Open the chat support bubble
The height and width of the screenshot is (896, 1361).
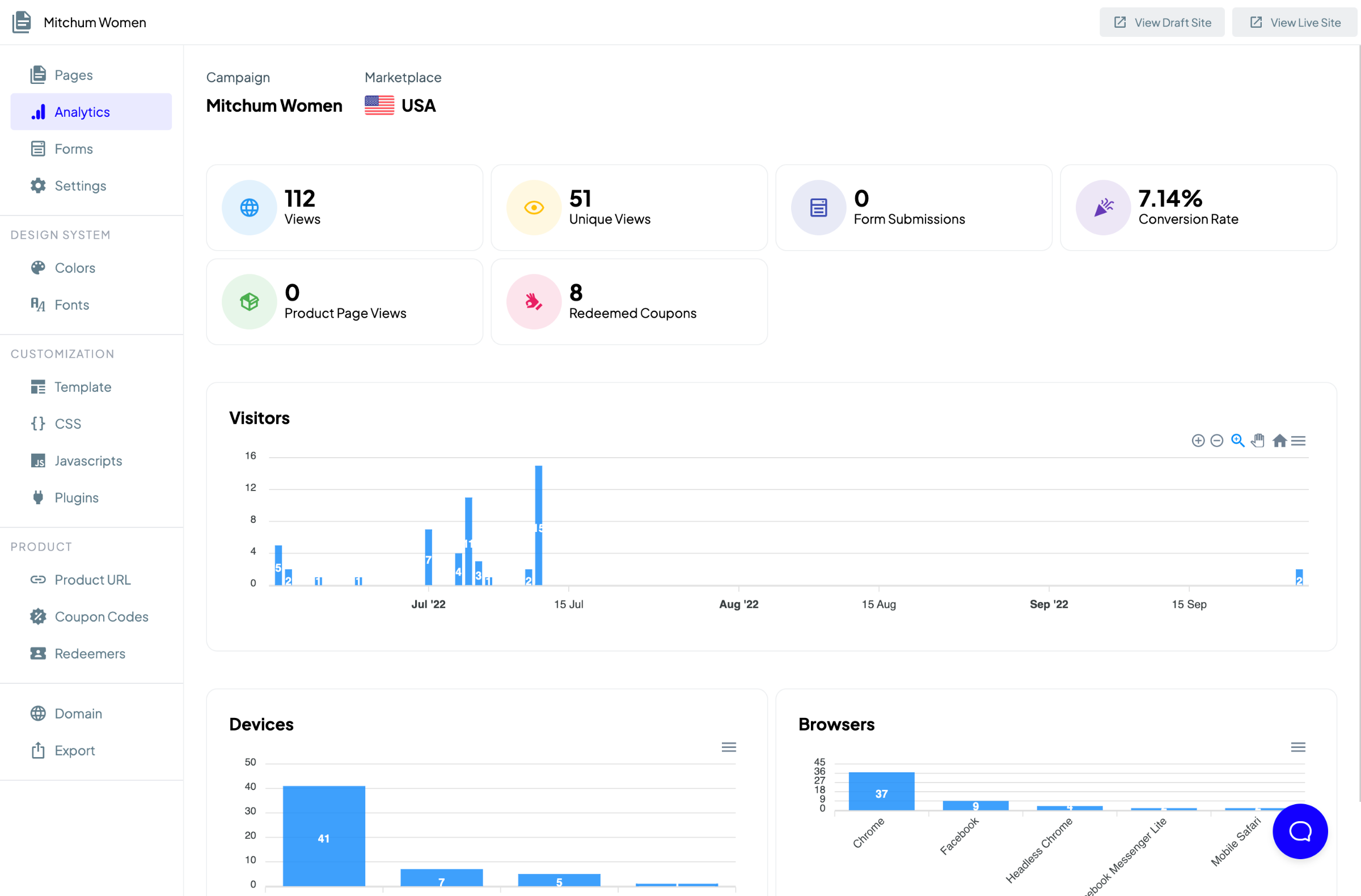tap(1299, 831)
